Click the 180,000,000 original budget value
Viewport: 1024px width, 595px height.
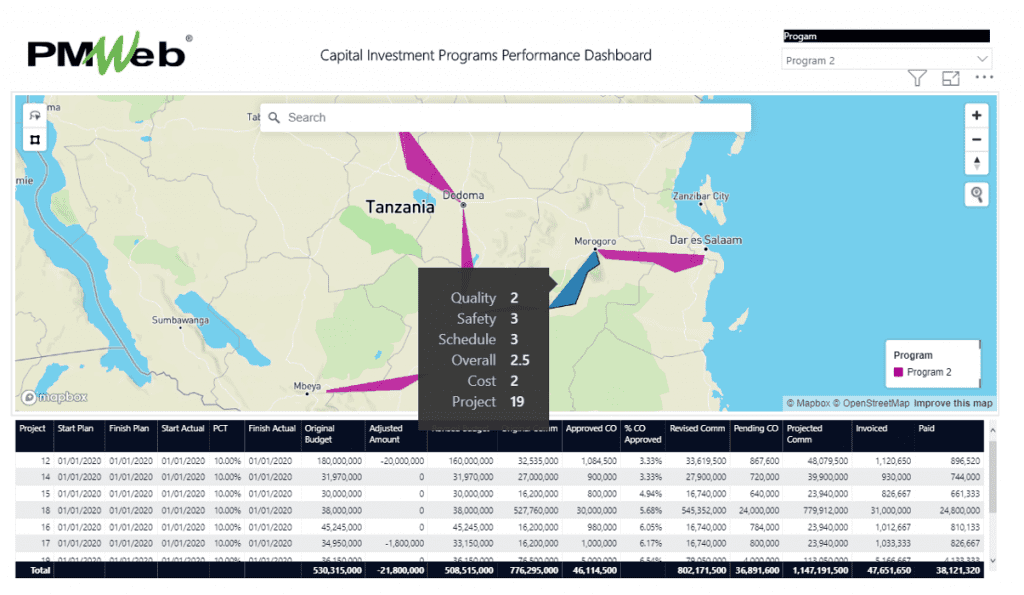pyautogui.click(x=339, y=460)
